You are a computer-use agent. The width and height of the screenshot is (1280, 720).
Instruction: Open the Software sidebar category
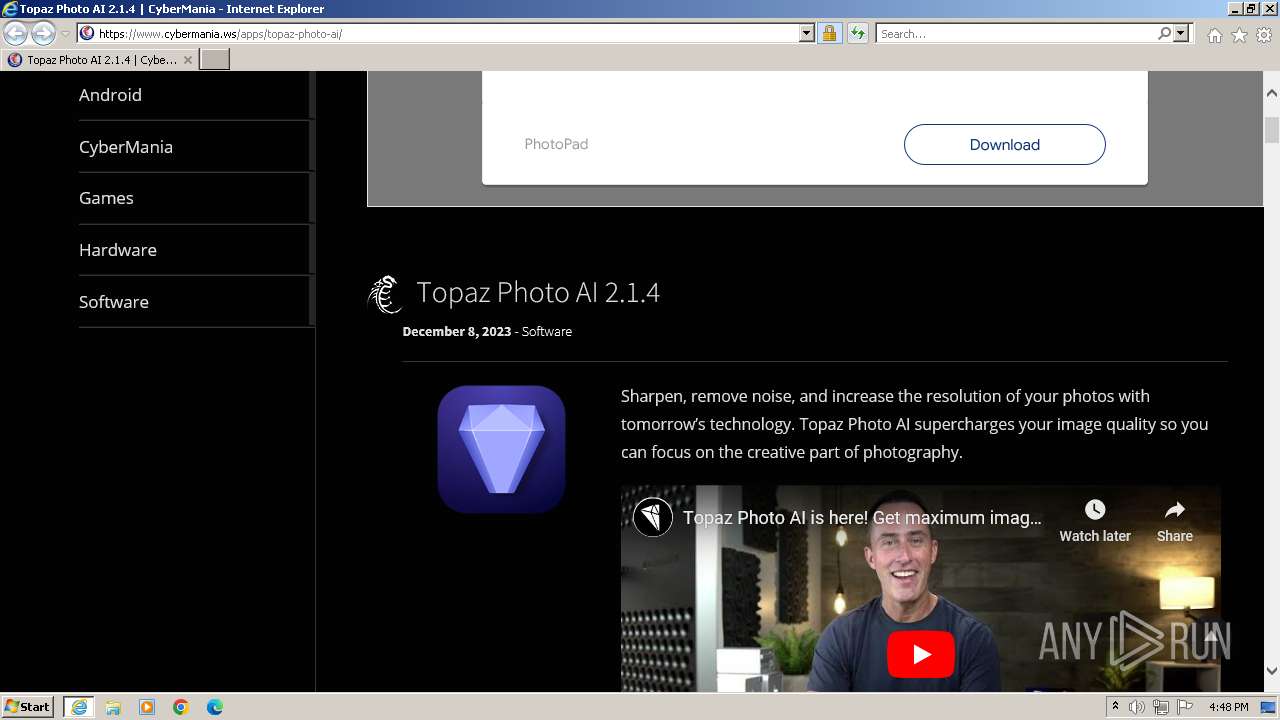coord(114,302)
